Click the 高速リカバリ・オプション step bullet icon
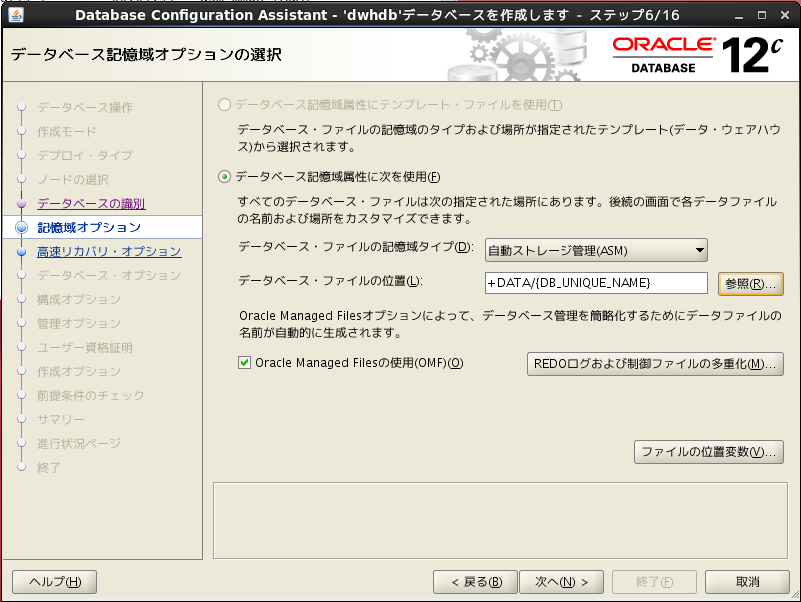 point(21,251)
